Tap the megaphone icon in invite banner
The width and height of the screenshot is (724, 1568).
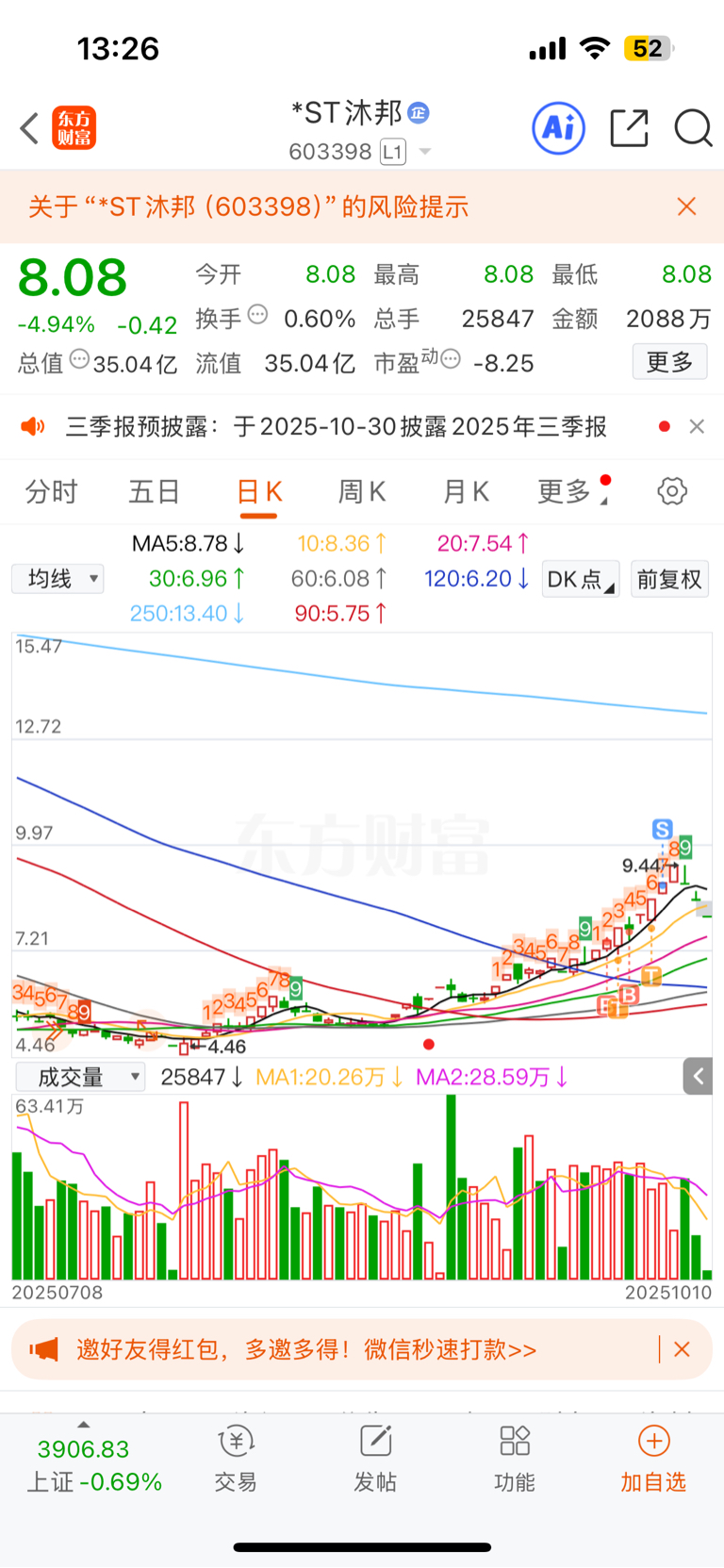pyautogui.click(x=43, y=1349)
